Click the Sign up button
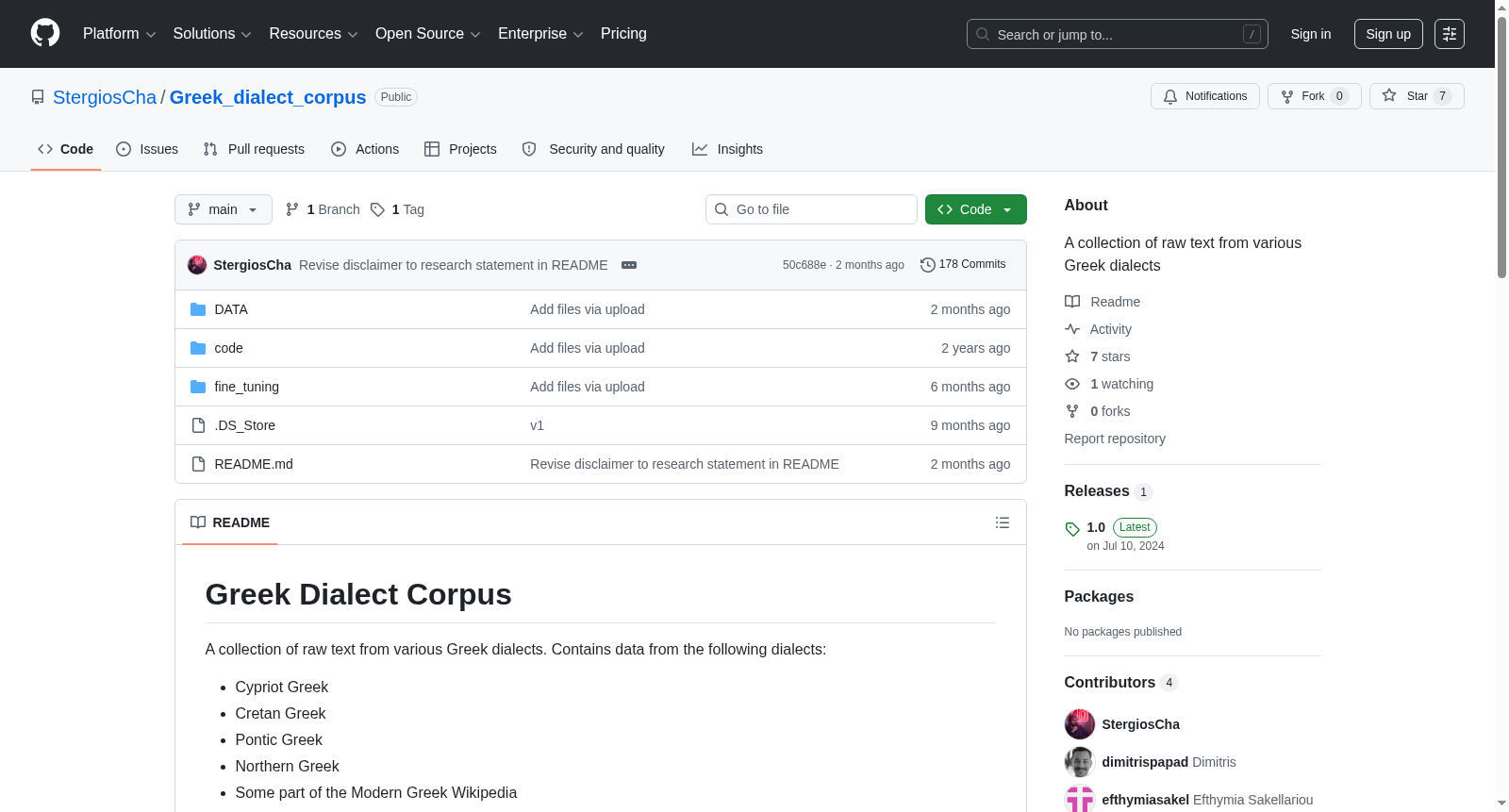The height and width of the screenshot is (812, 1509). (x=1388, y=34)
